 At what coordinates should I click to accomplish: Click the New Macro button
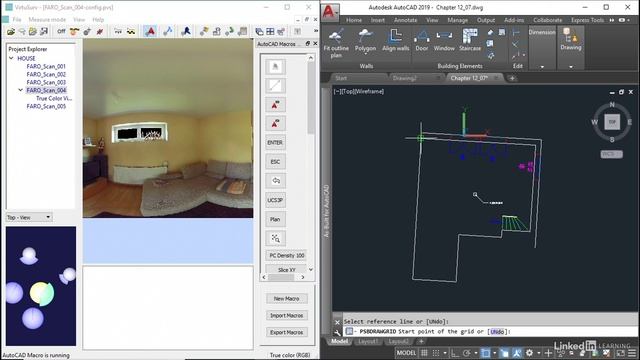287,299
